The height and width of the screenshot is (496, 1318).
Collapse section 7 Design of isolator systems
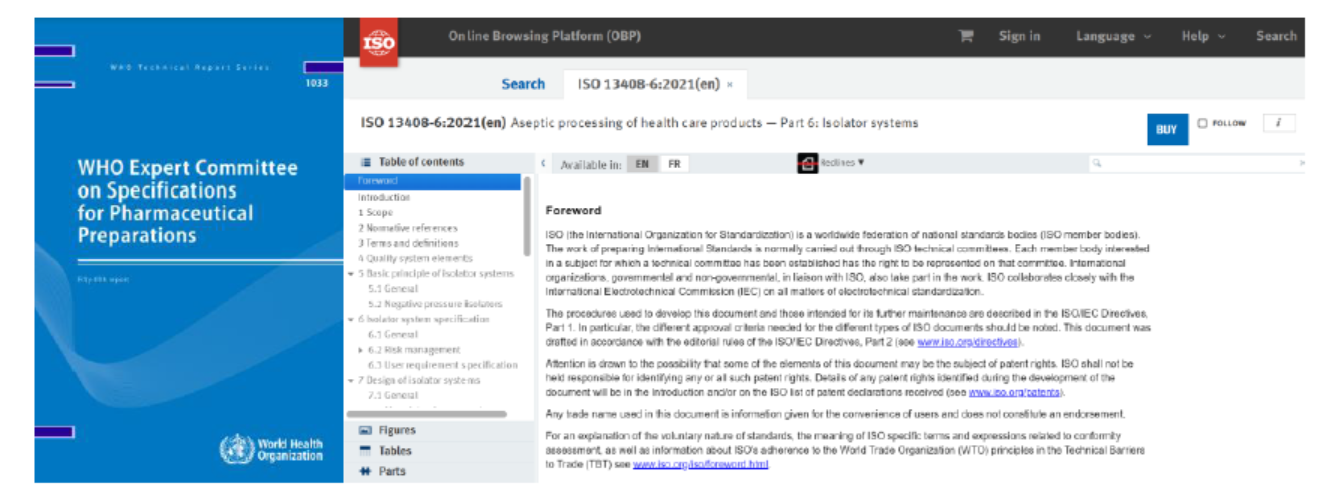coord(350,381)
